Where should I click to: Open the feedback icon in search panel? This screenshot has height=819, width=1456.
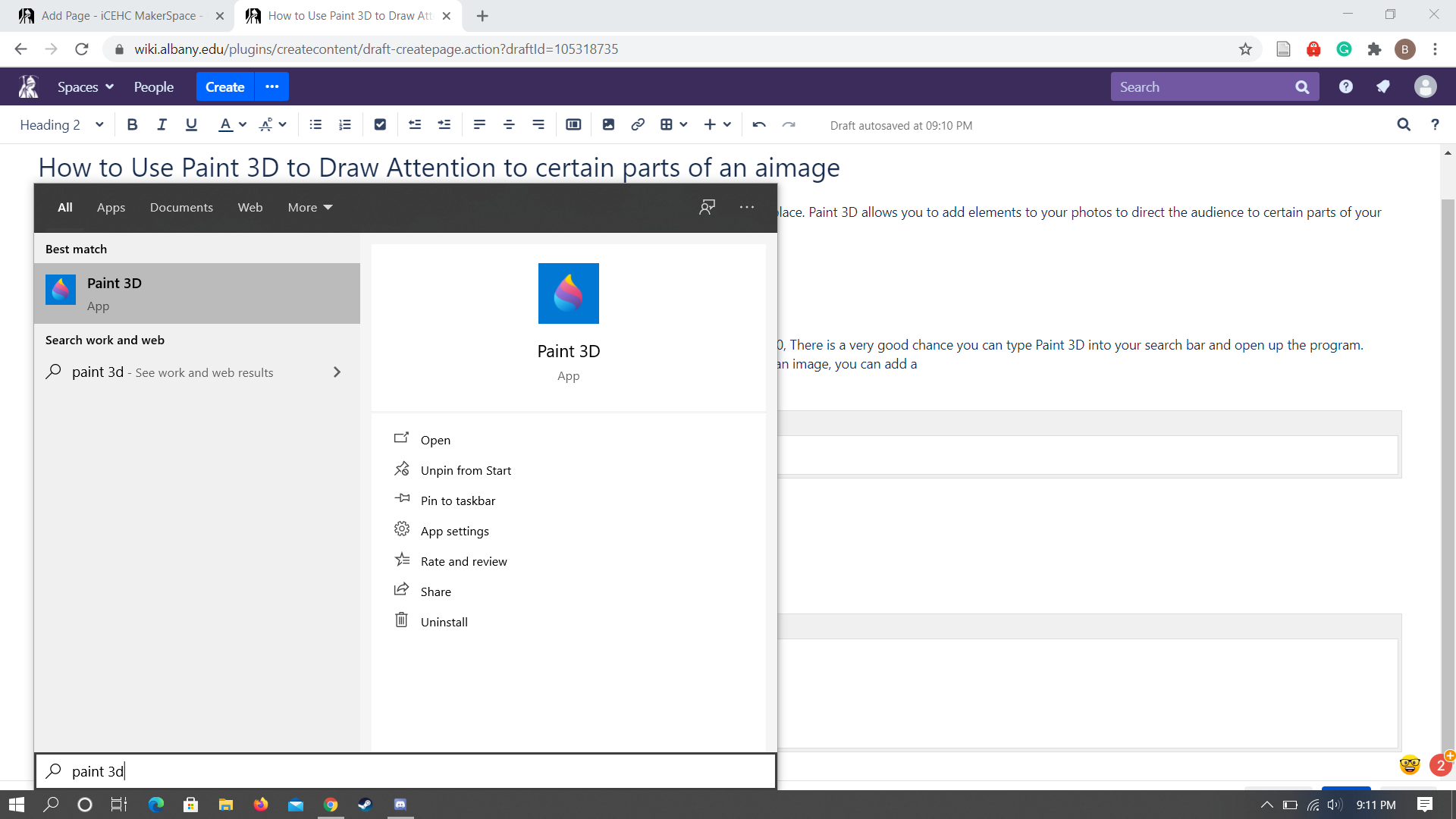(x=708, y=207)
